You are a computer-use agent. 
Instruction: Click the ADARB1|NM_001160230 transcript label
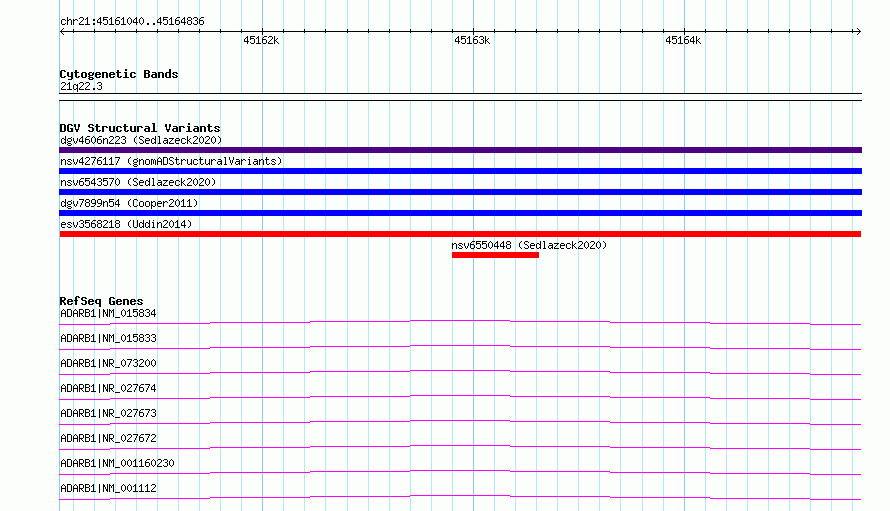[x=117, y=463]
